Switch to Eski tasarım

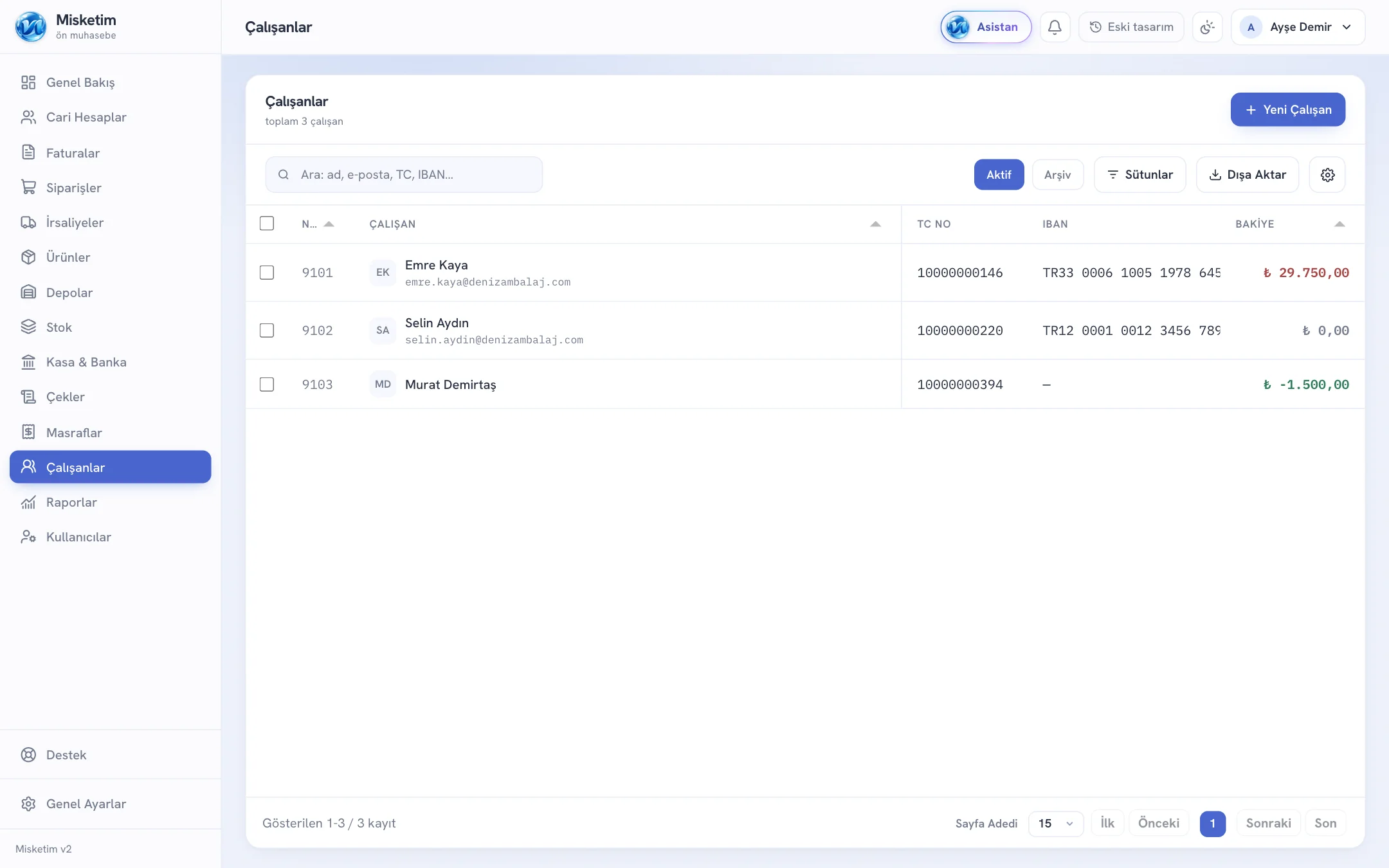(1131, 27)
